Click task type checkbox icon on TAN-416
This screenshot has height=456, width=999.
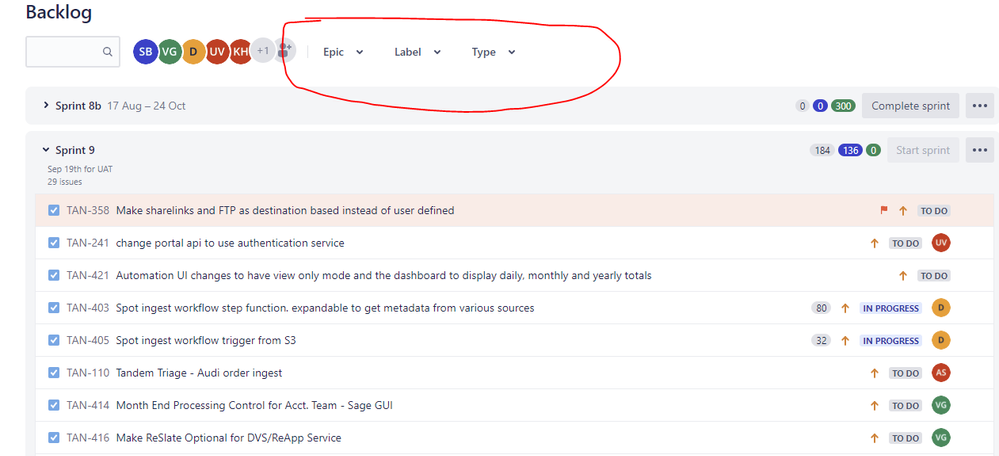coord(54,438)
